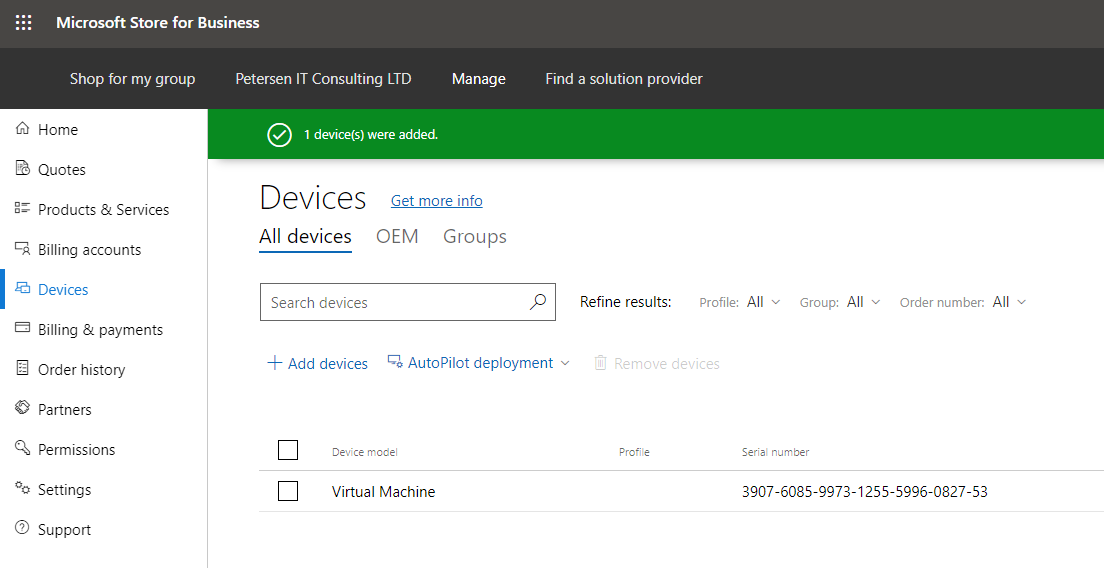This screenshot has width=1104, height=568.
Task: Click the AutoPilot deployment device icon
Action: coord(395,362)
